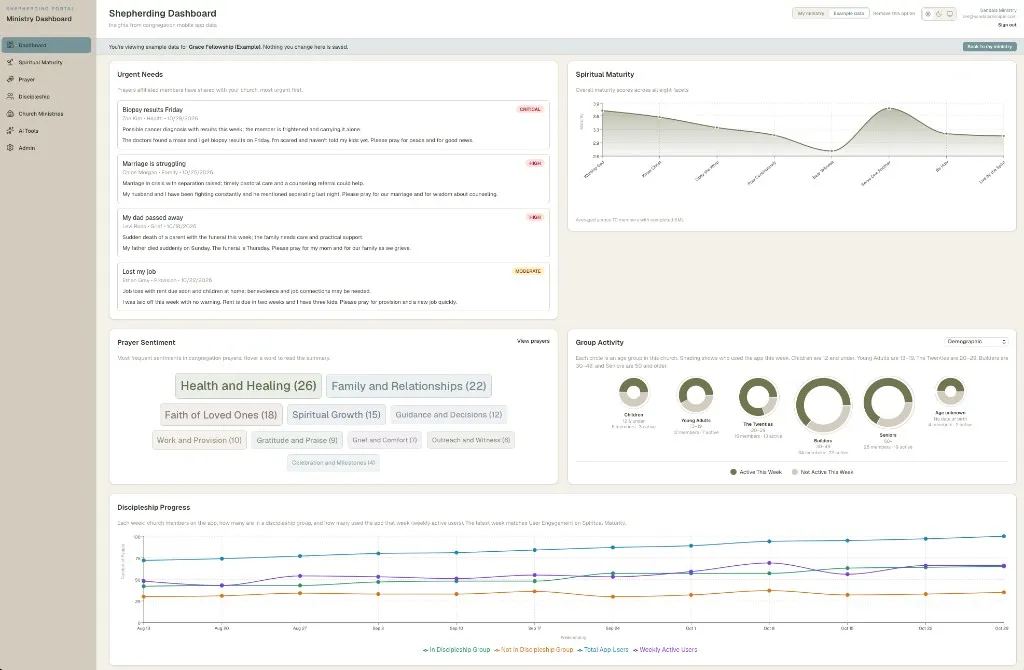Image resolution: width=1024 pixels, height=670 pixels.
Task: Switch to dark theme moon icon
Action: 939,14
